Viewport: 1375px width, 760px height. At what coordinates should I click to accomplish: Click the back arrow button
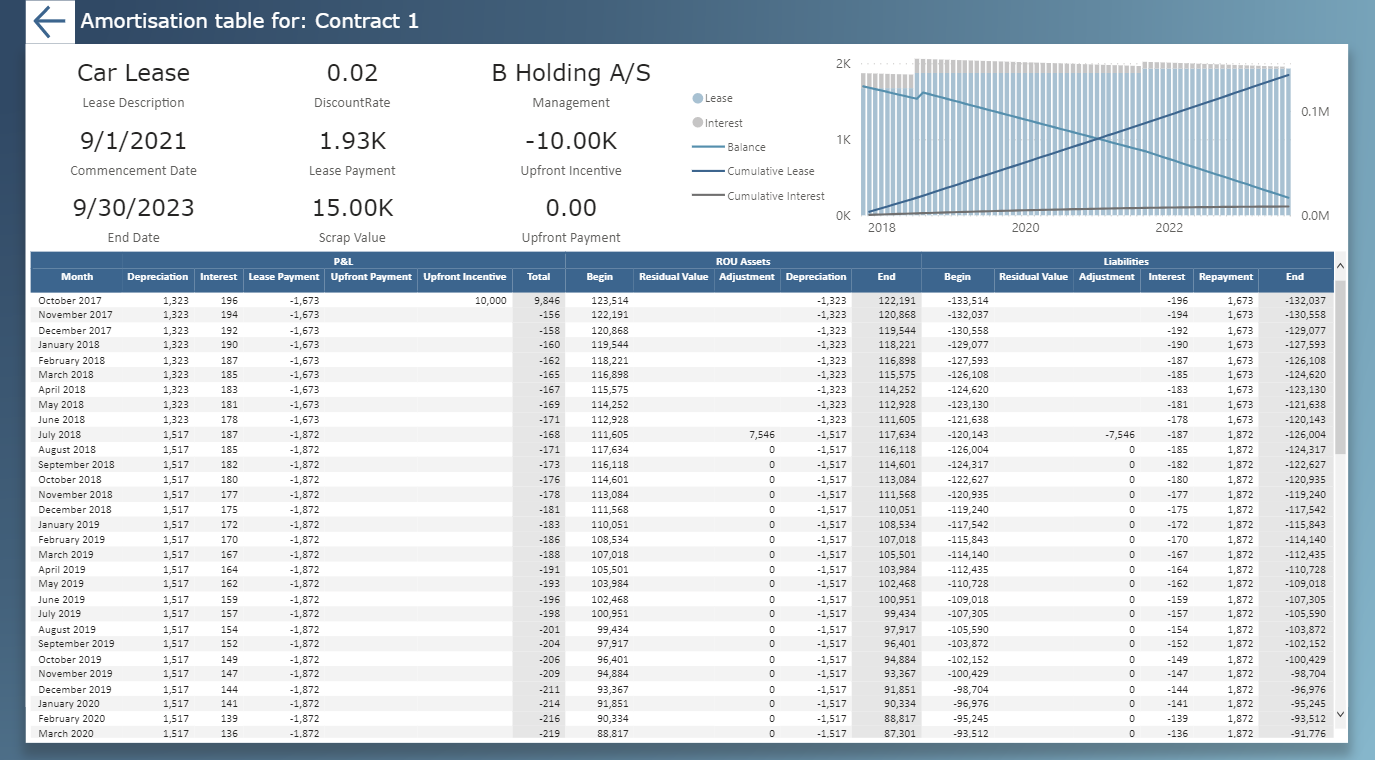point(50,22)
